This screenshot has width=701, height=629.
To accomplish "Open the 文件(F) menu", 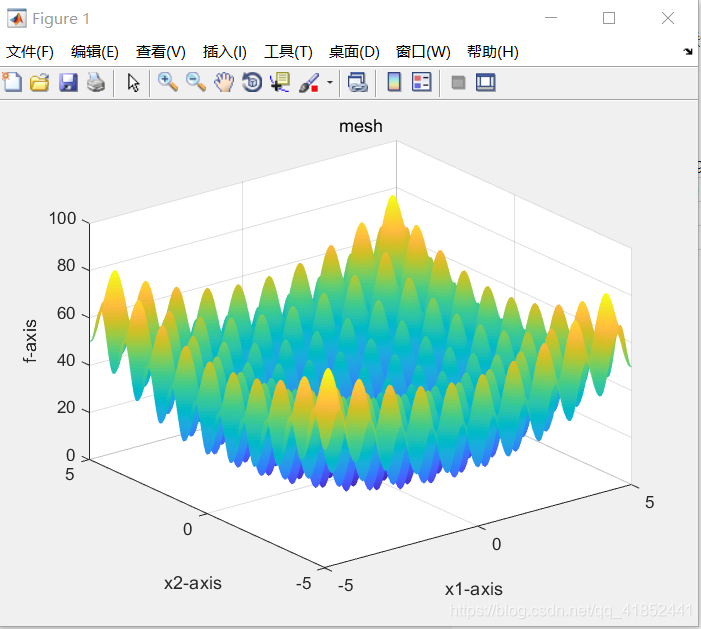I will coord(30,52).
